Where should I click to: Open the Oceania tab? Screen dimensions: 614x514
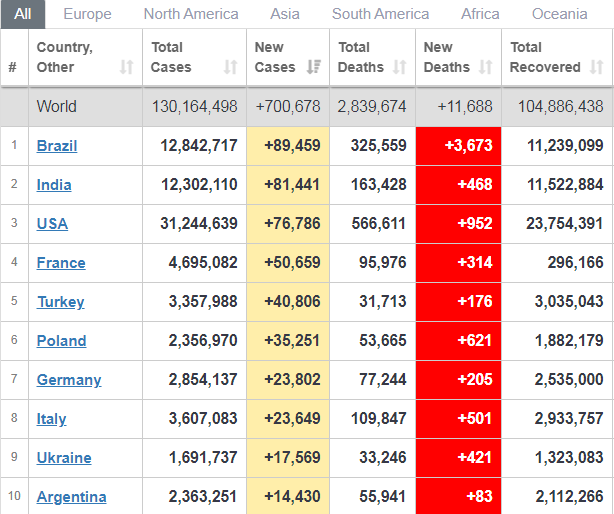559,14
